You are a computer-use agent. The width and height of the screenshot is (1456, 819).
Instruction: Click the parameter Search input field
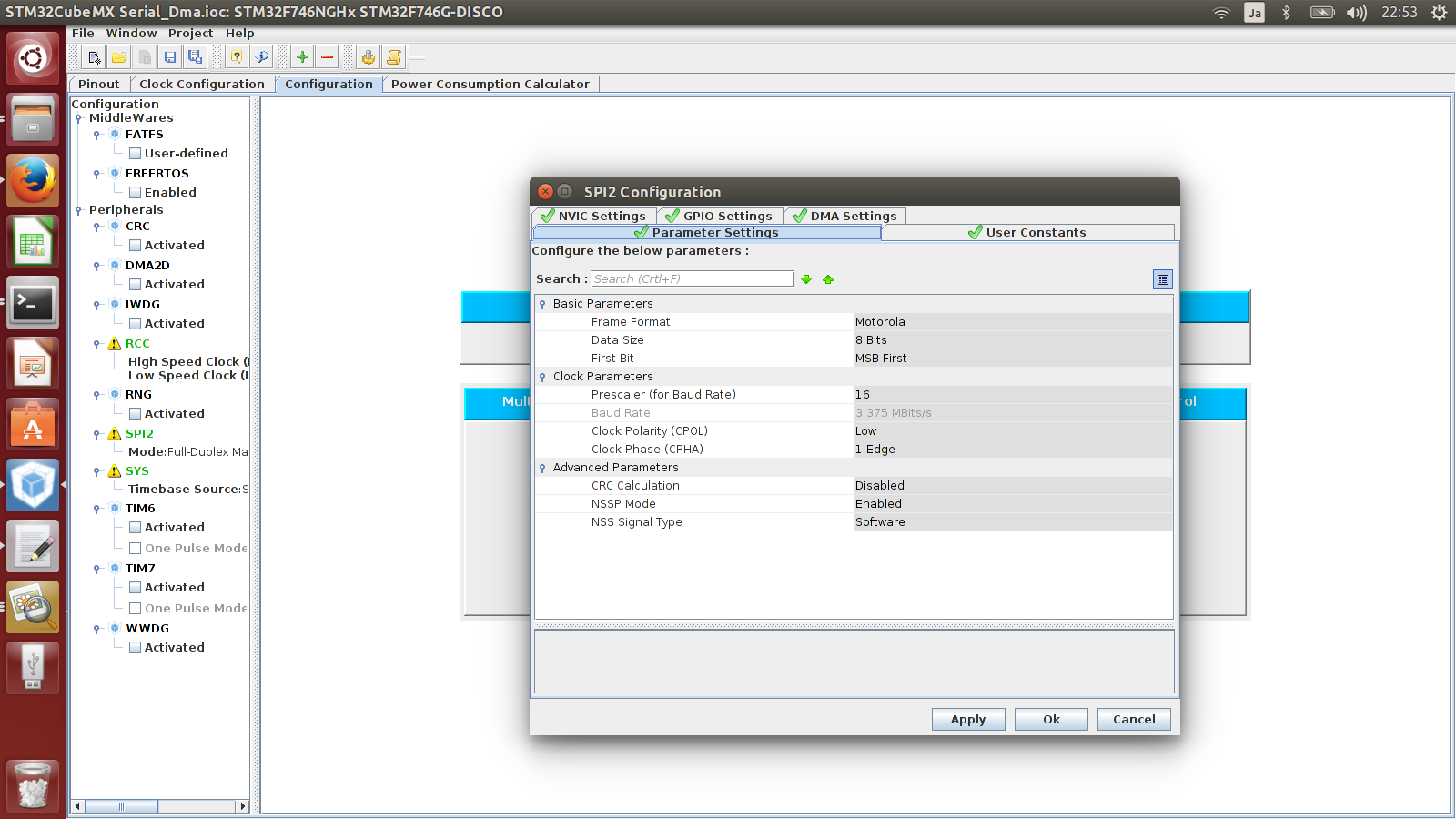(x=692, y=278)
